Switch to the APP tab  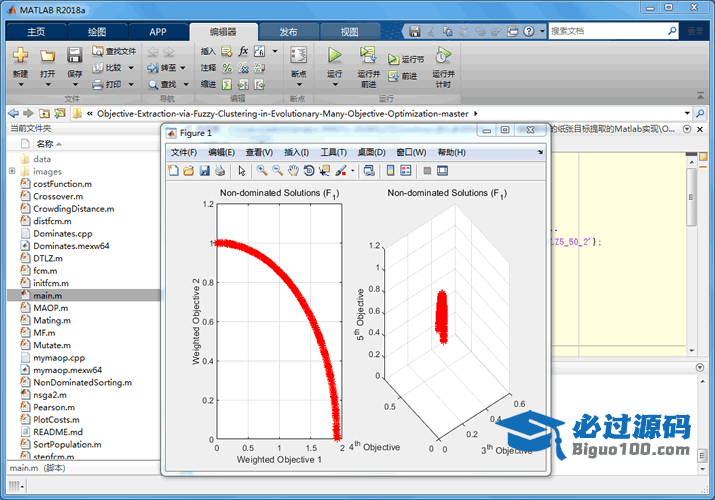158,31
